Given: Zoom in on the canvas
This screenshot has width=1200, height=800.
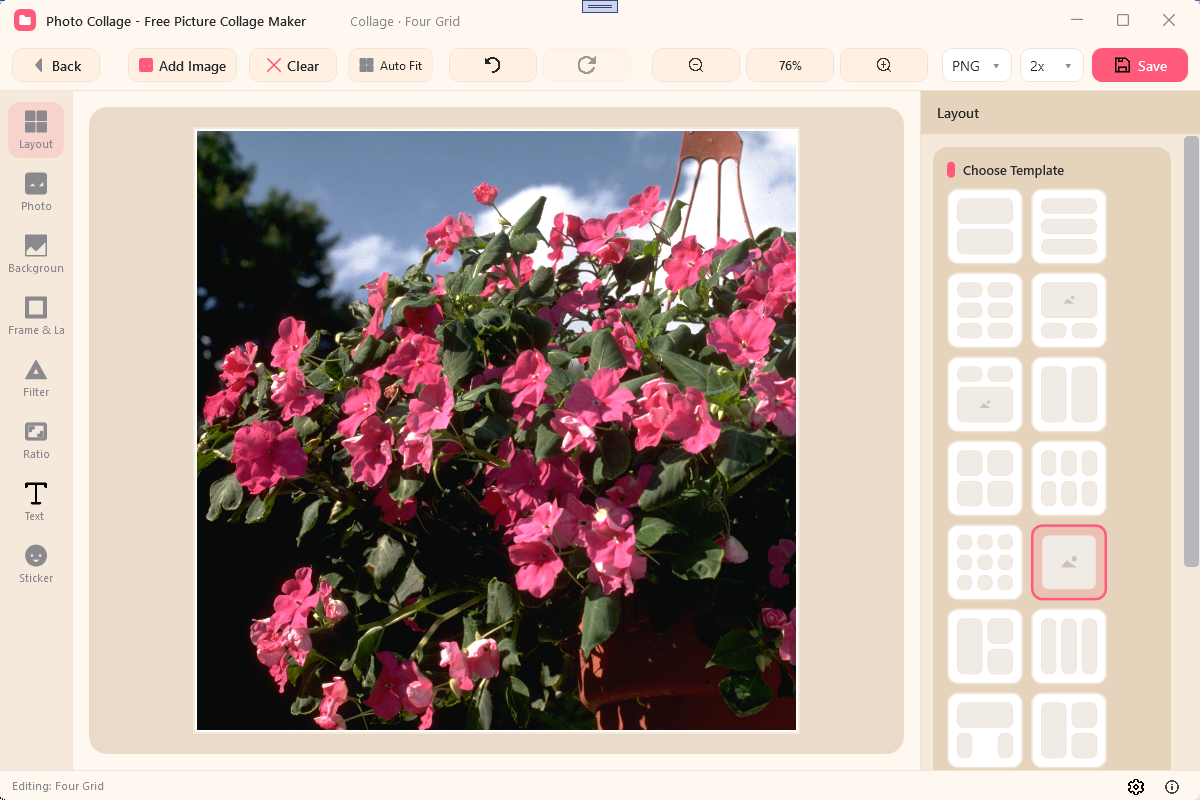Looking at the screenshot, I should pos(884,65).
